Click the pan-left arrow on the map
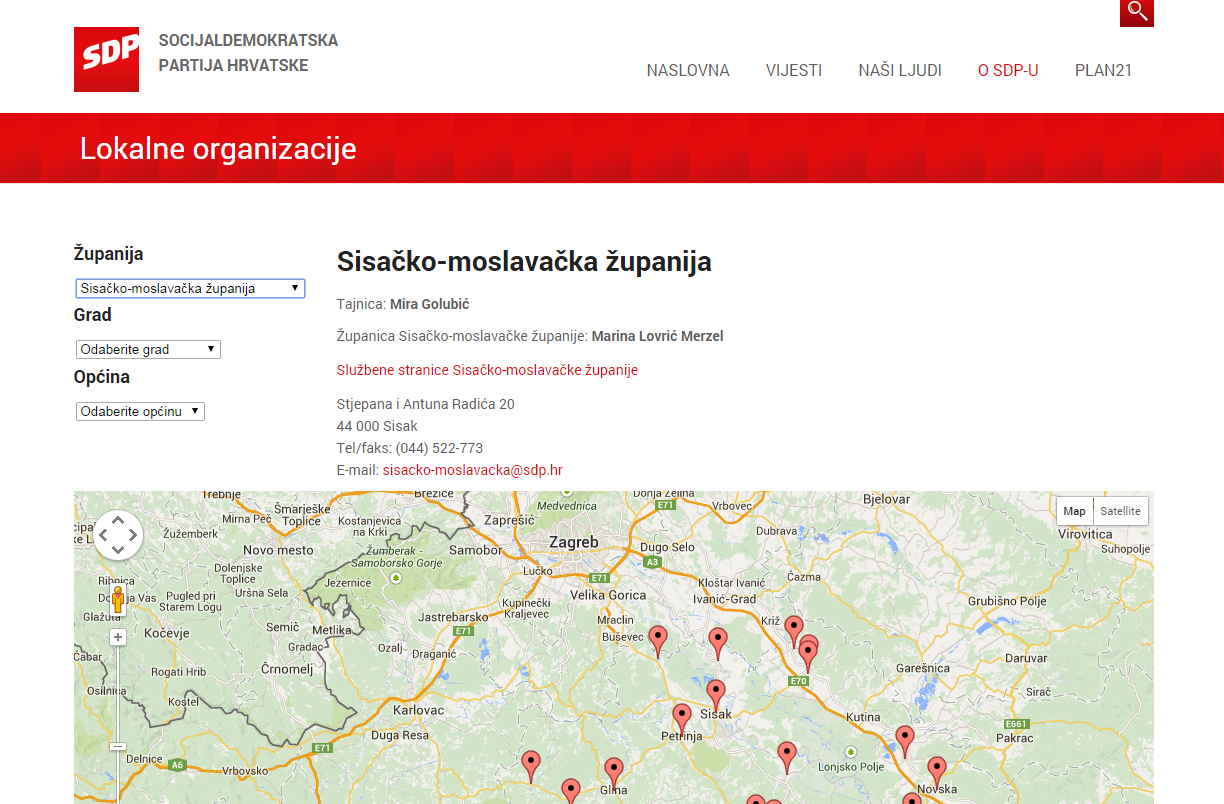The width and height of the screenshot is (1224, 804). 104,535
